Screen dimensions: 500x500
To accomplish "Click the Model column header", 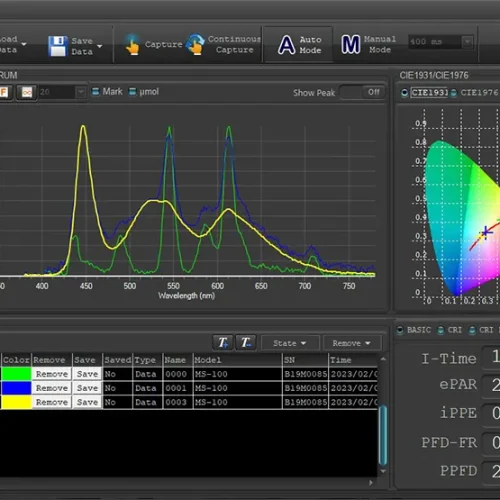I will [237, 360].
